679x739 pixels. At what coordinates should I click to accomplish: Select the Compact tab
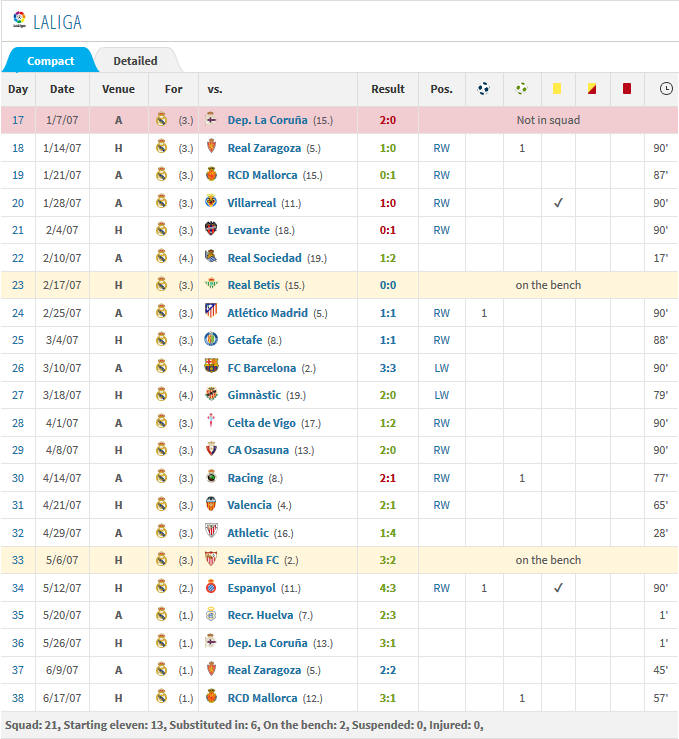coord(50,61)
